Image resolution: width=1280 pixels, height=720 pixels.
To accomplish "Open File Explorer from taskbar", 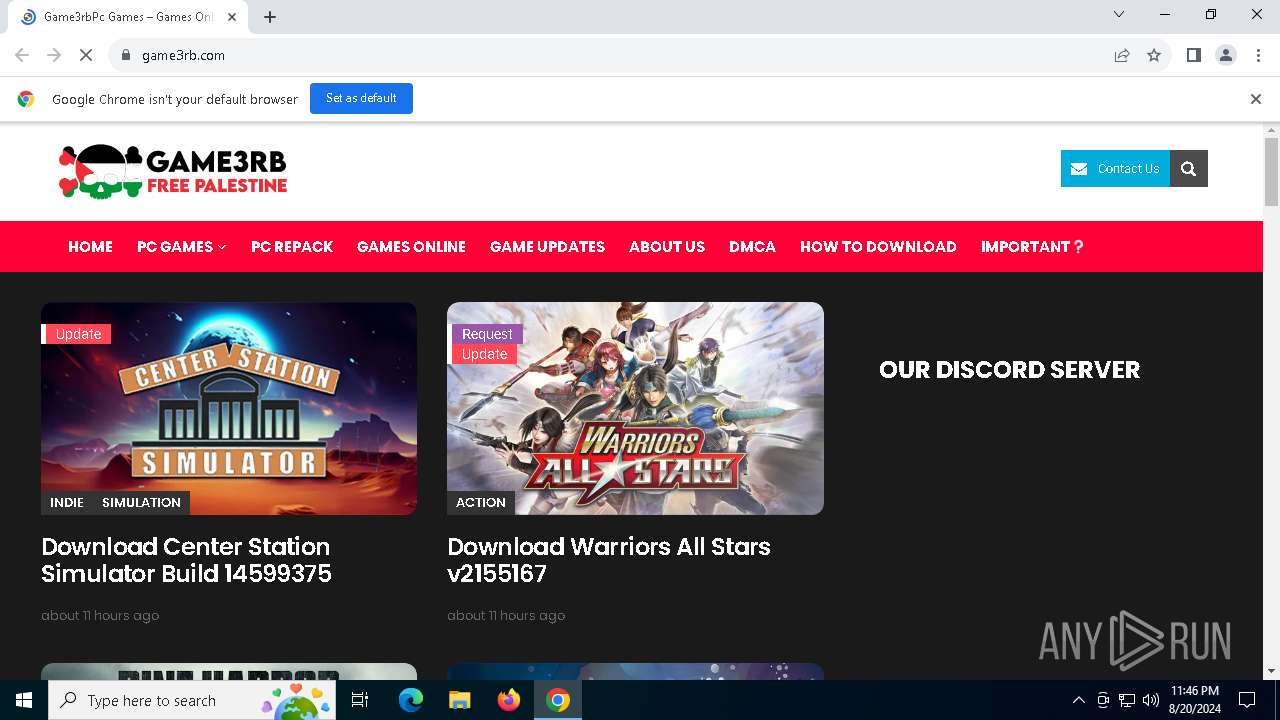I will pyautogui.click(x=459, y=700).
